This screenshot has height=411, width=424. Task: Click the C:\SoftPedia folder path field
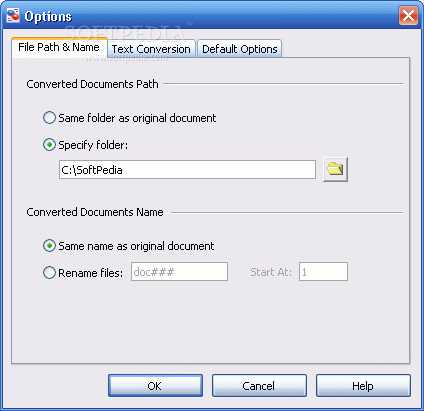click(x=187, y=170)
